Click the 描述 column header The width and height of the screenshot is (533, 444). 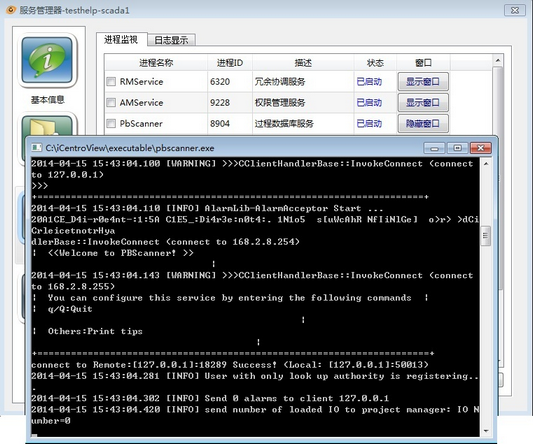[303, 63]
